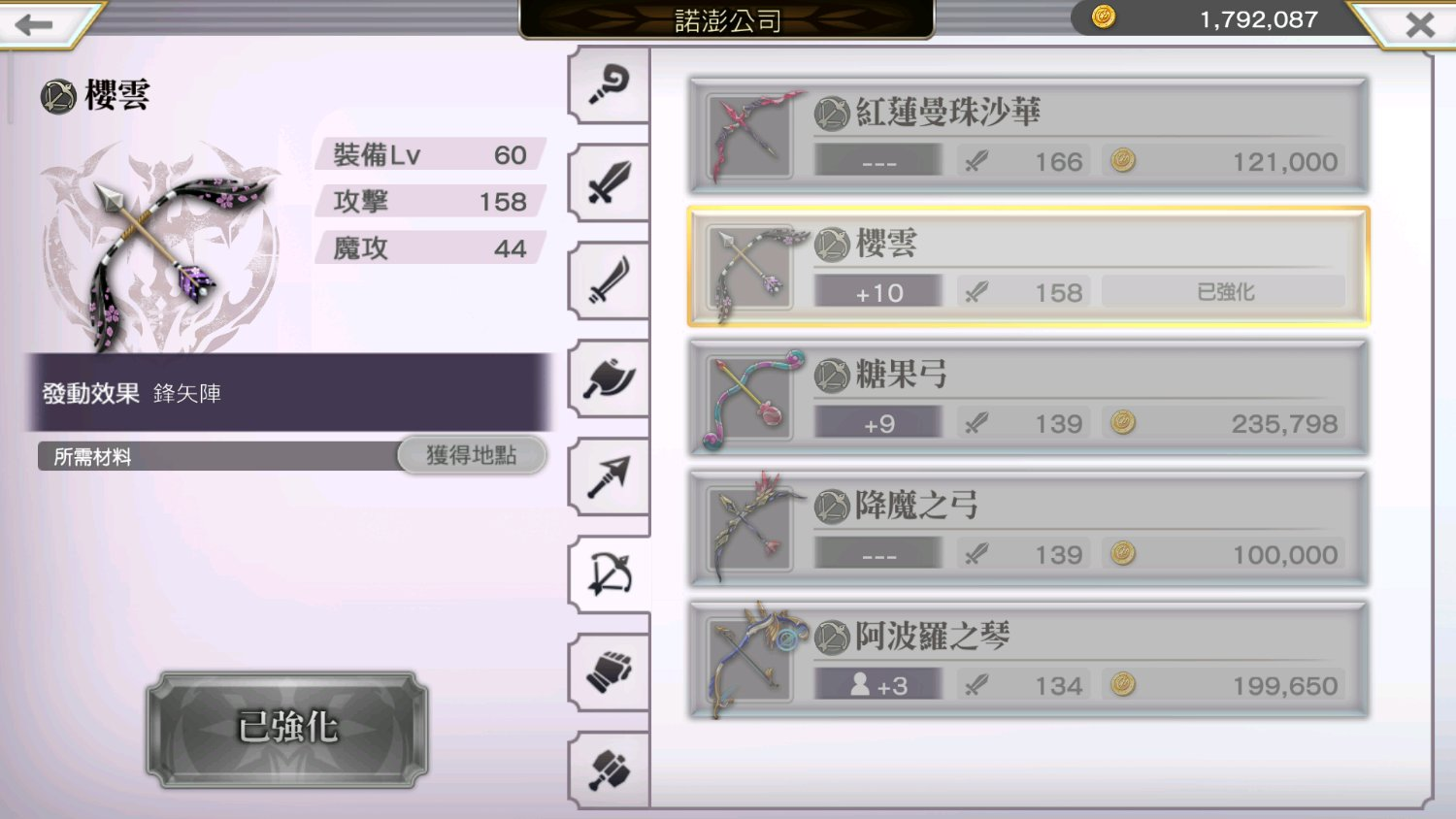Select the 降魔之弓 list entry
This screenshot has height=819, width=1456.
point(1029,529)
